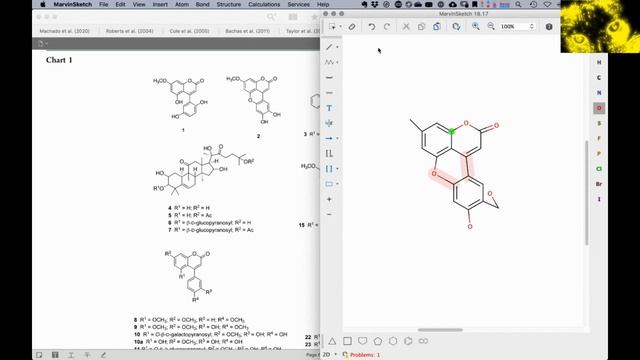Select Iodine atom from element bar
The image size is (640, 360).
pos(599,199)
